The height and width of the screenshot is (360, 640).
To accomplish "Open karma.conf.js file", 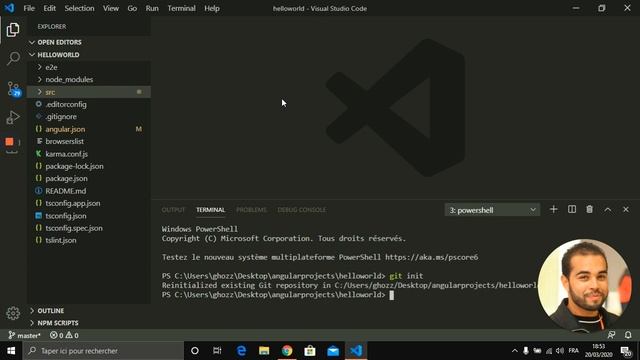I will 89,154.
